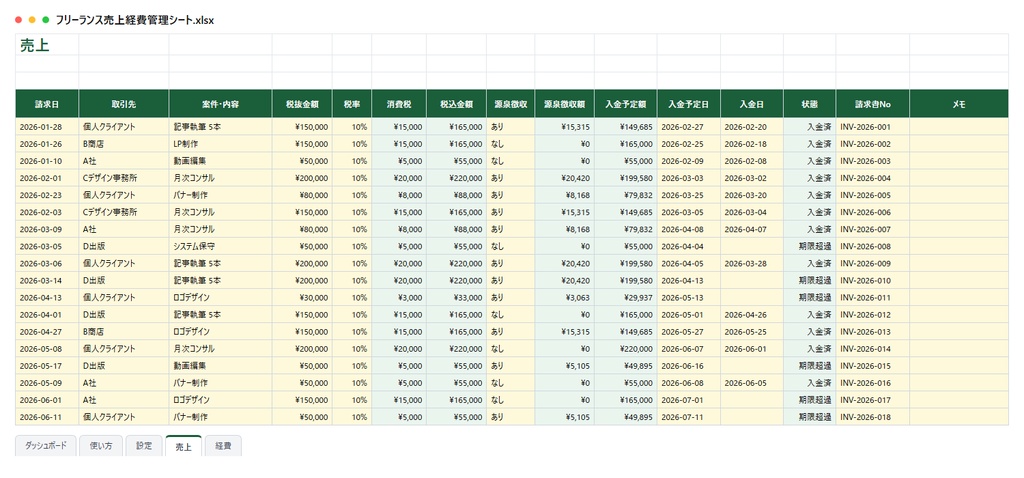Click the ¥220,000 入金予定額 cell for INV-2026-014

[625, 348]
